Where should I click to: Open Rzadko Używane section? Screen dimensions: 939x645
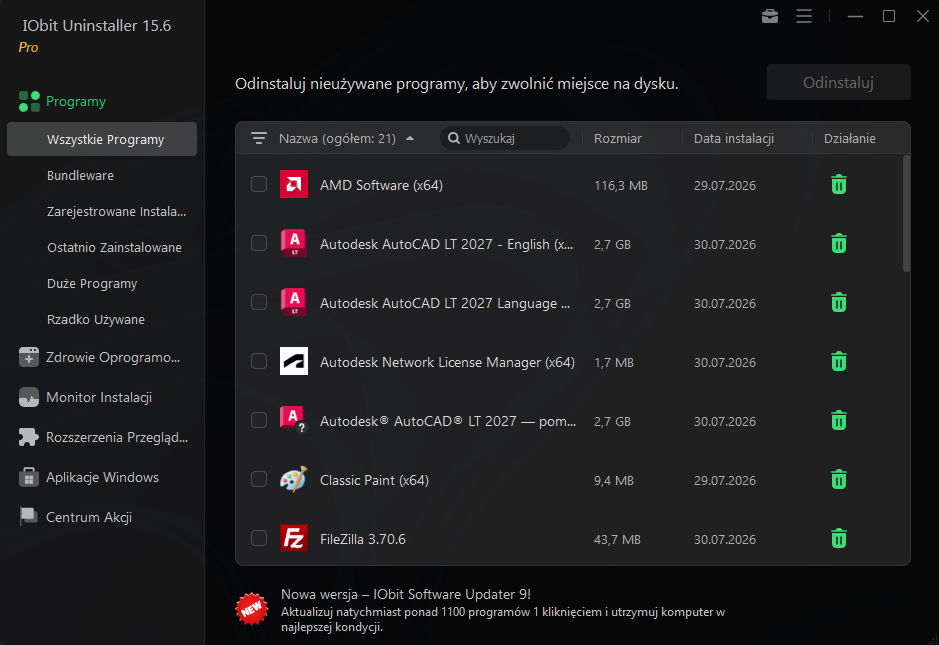coord(96,319)
